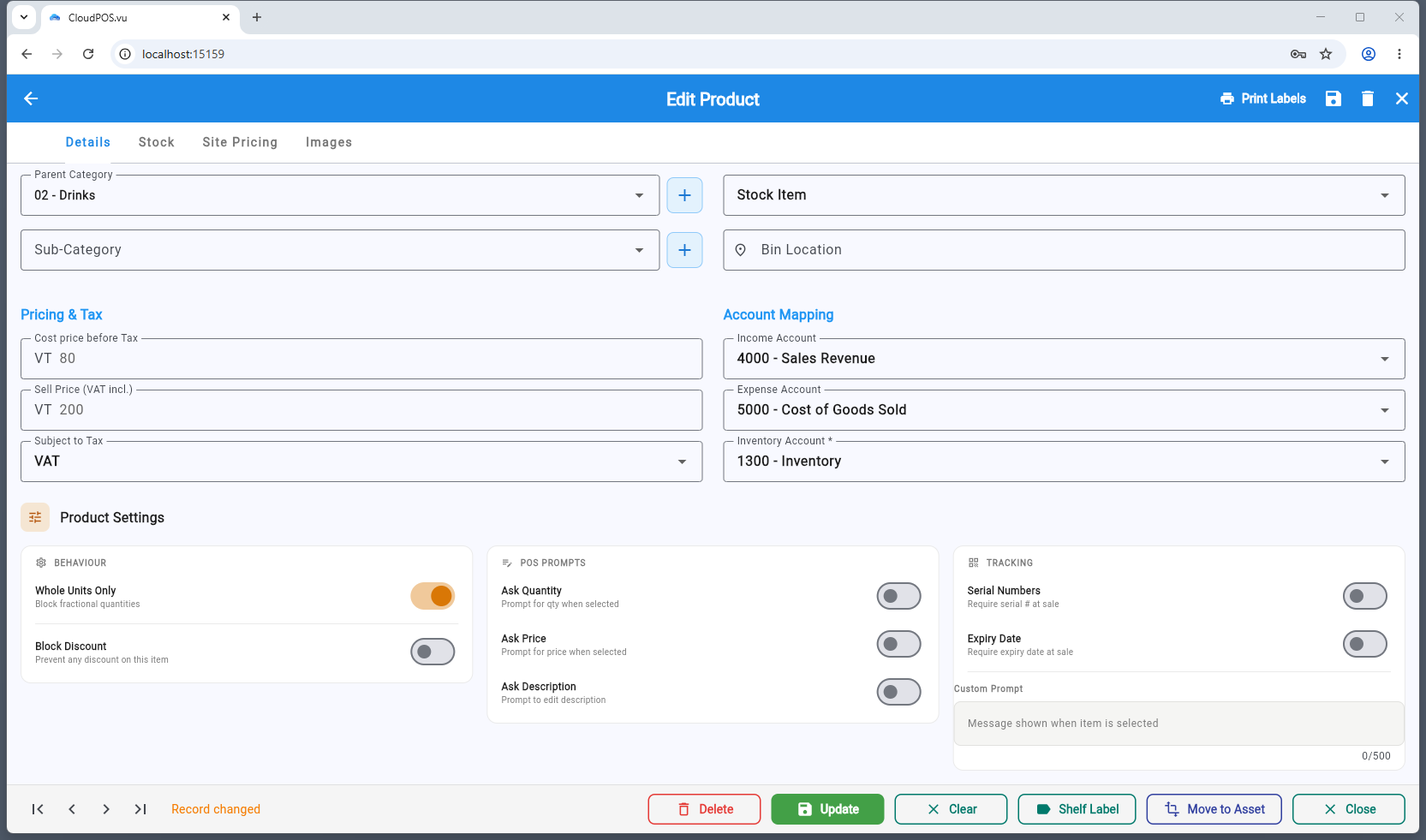Open the Stock tab
Image resolution: width=1426 pixels, height=840 pixels.
click(x=157, y=142)
